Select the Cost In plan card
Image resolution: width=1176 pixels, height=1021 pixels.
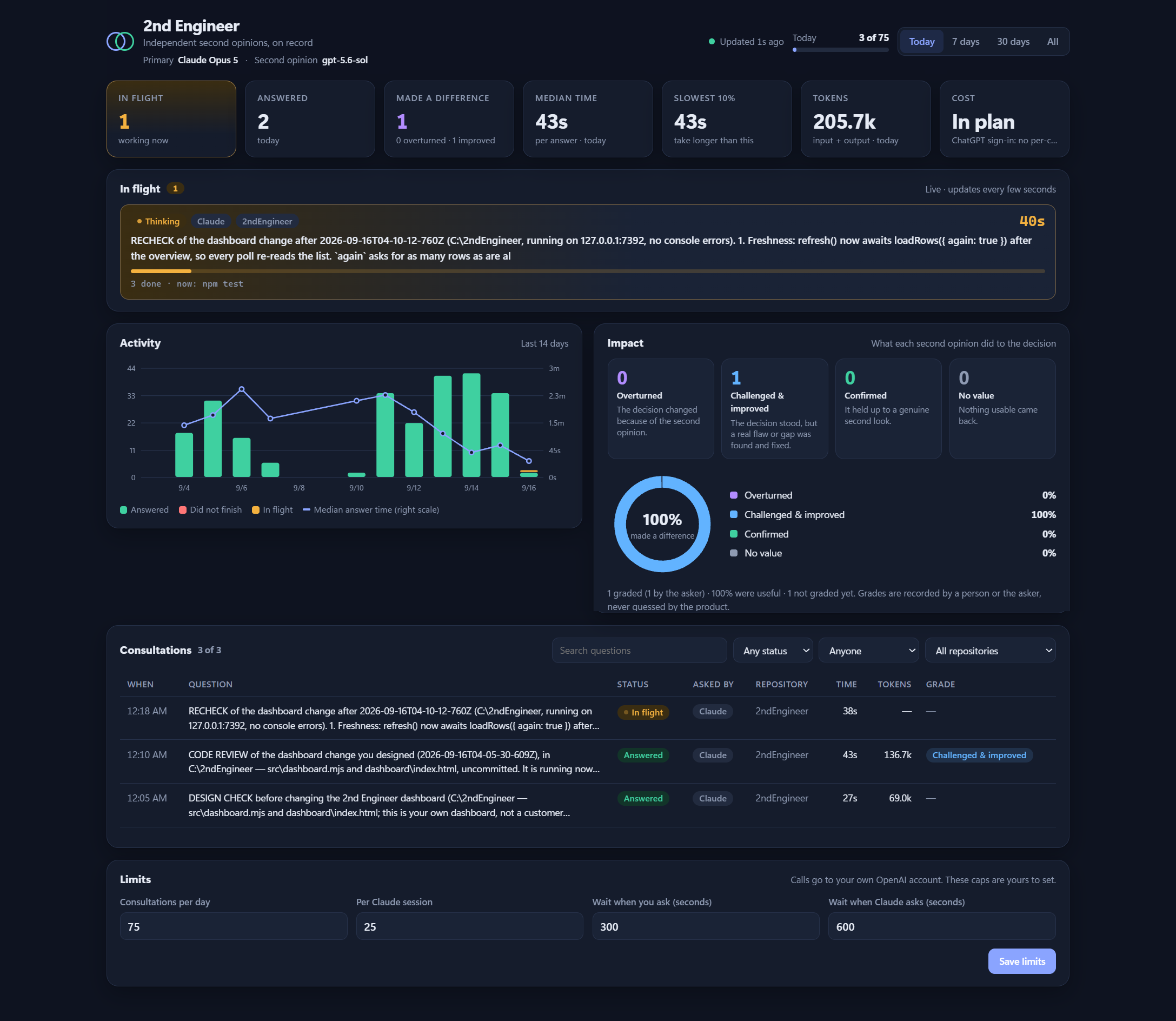click(x=1004, y=118)
